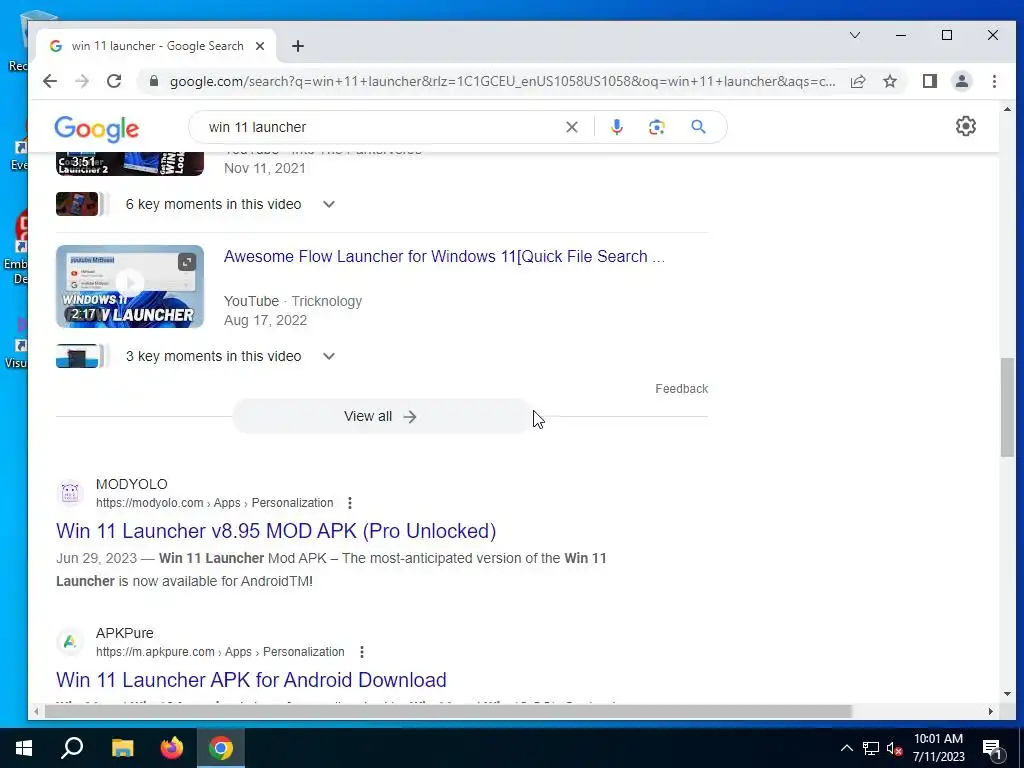The image size is (1024, 768).
Task: Click the Google logo
Action: (97, 129)
